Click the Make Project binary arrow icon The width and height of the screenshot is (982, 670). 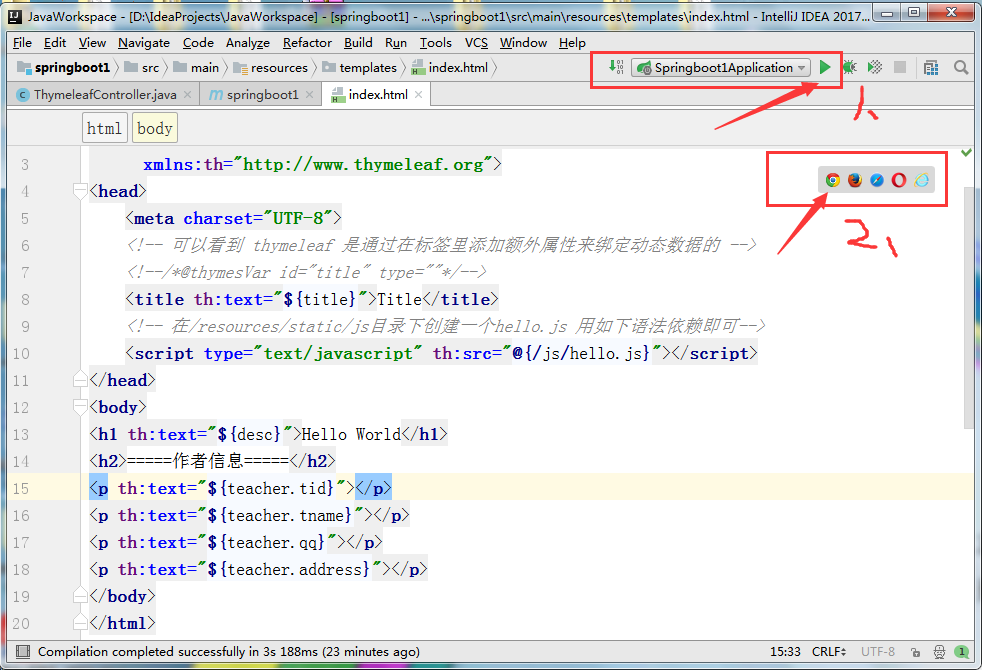pos(616,67)
